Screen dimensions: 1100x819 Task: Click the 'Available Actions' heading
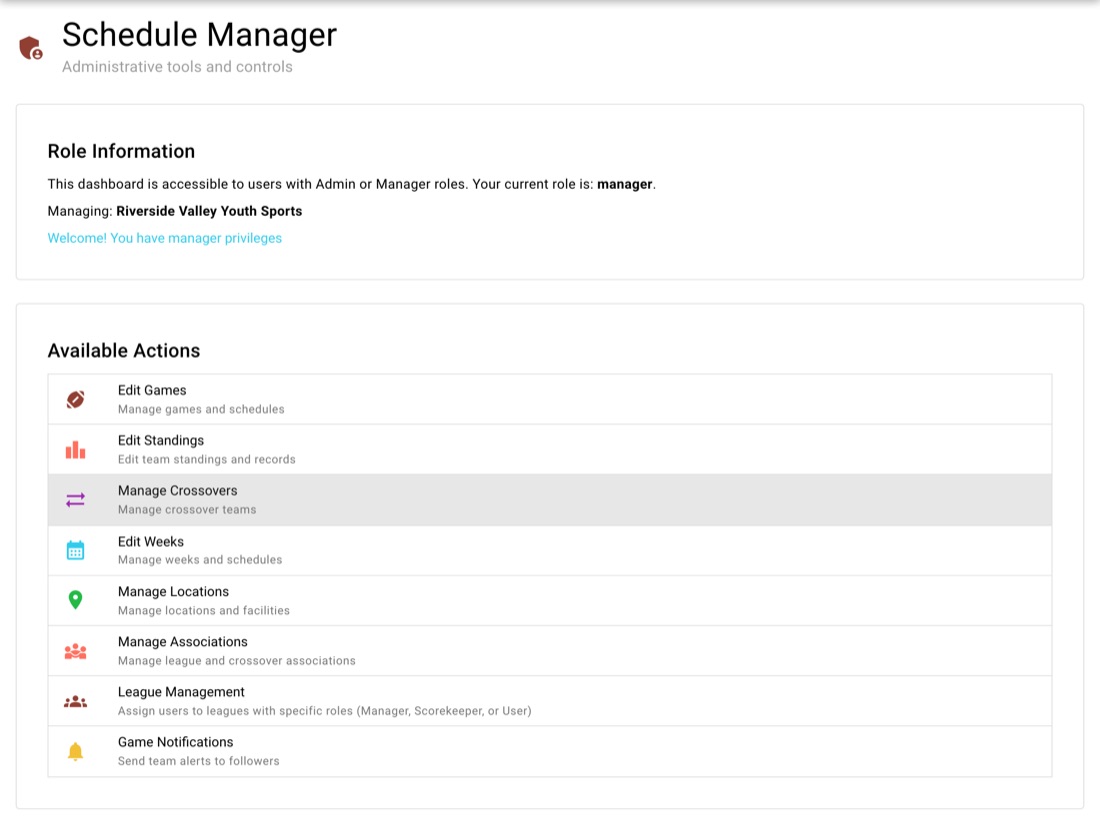coord(124,350)
